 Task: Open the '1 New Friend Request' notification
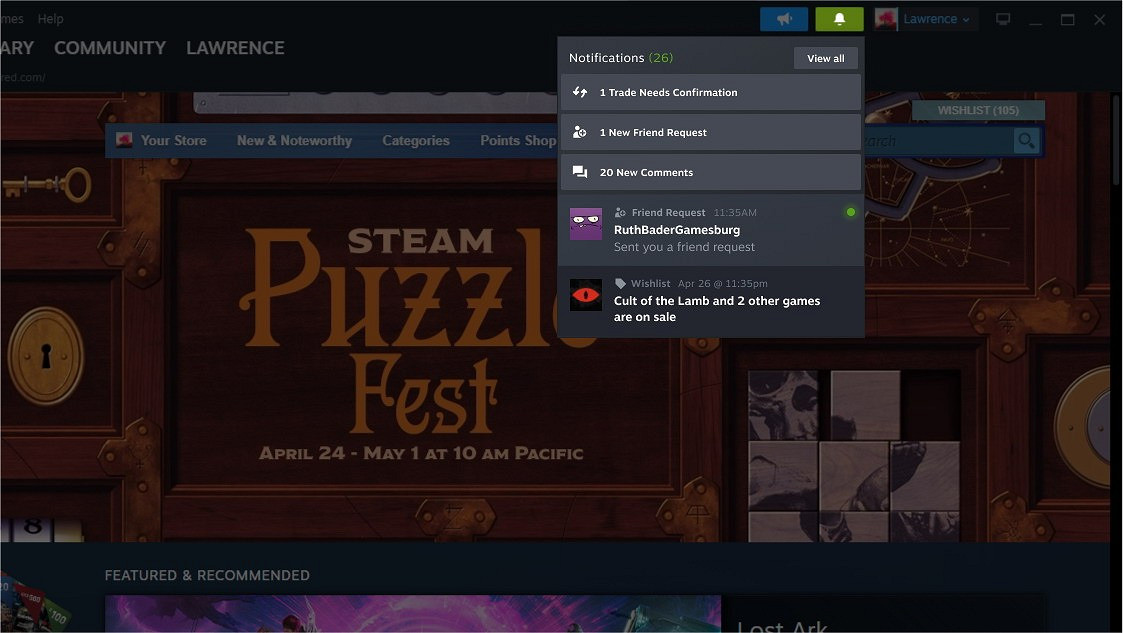click(x=710, y=131)
